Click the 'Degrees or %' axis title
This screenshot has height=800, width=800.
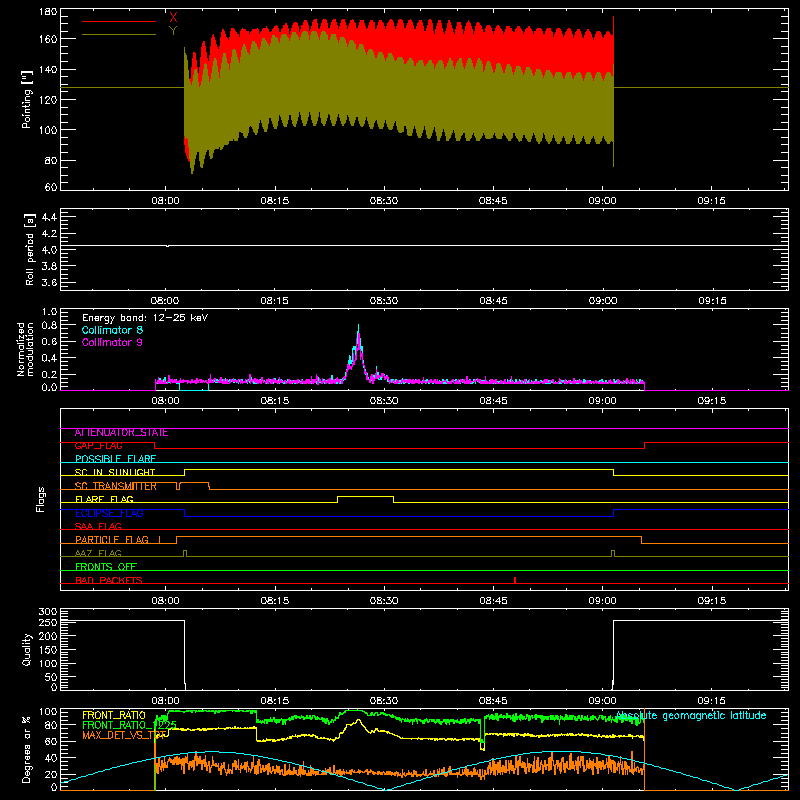pos(27,750)
